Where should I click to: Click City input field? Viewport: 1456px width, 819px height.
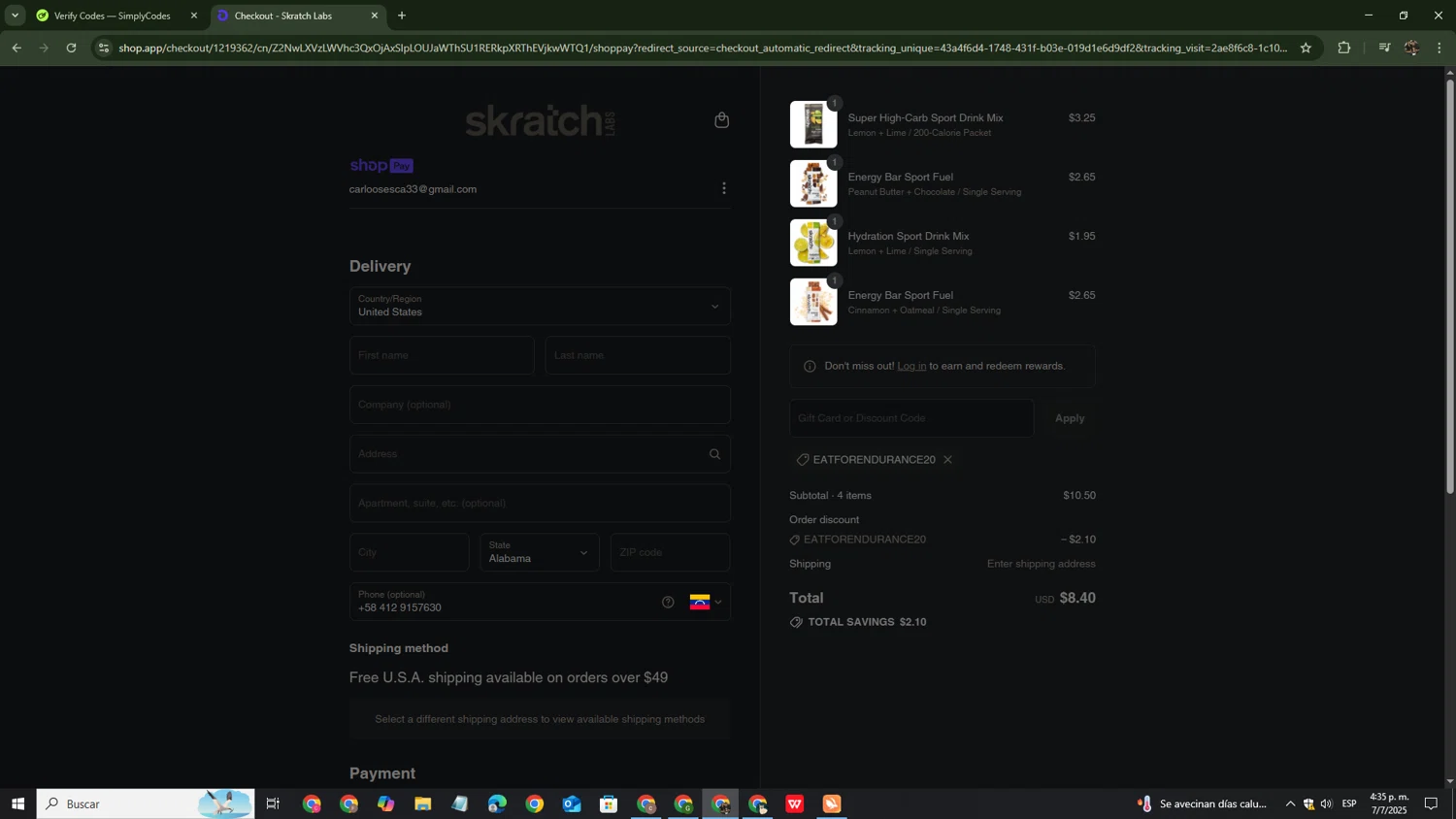[x=410, y=552]
